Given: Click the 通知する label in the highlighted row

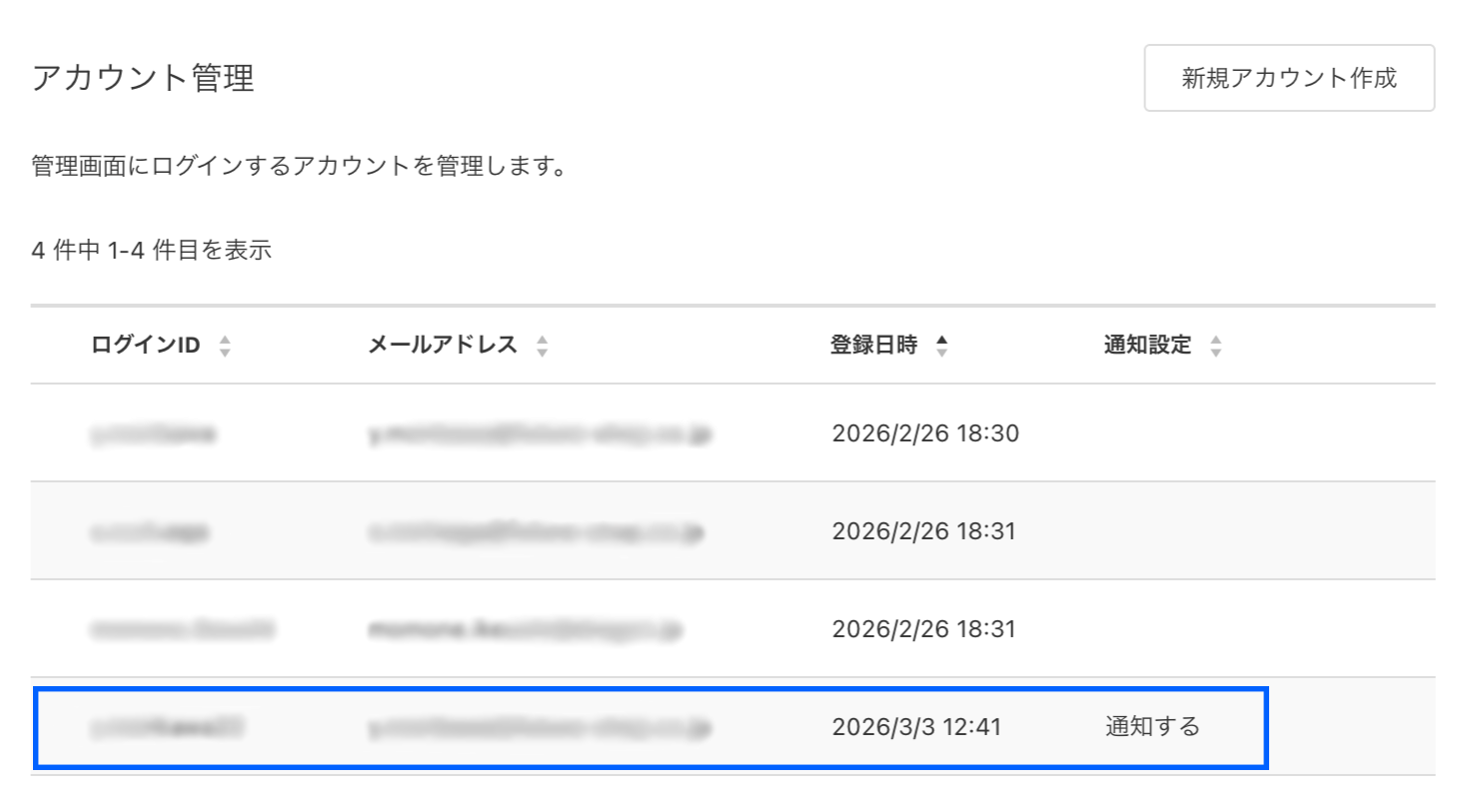Looking at the screenshot, I should pyautogui.click(x=1151, y=727).
